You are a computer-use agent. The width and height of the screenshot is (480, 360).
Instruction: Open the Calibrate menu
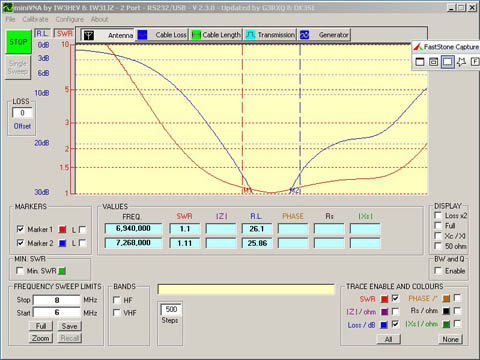point(35,19)
